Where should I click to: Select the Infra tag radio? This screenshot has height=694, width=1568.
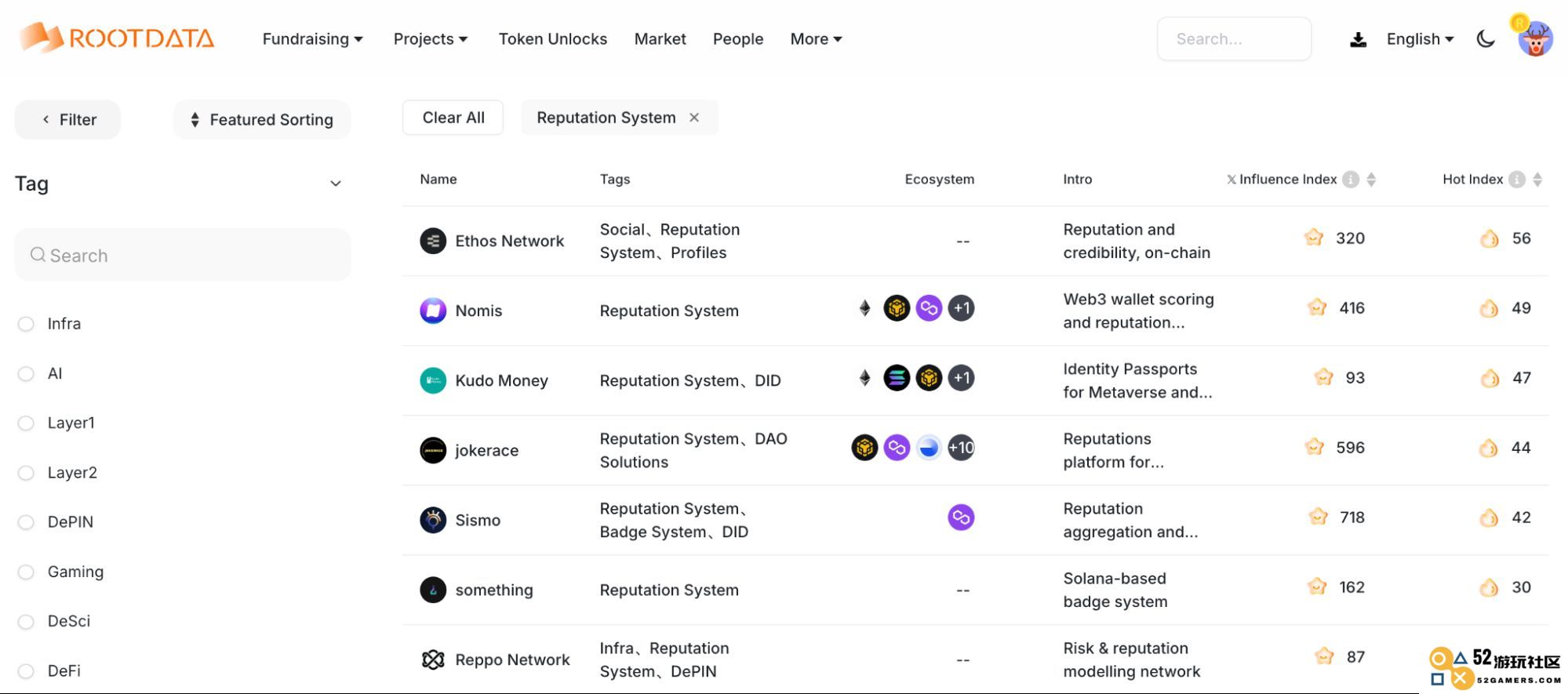point(26,324)
